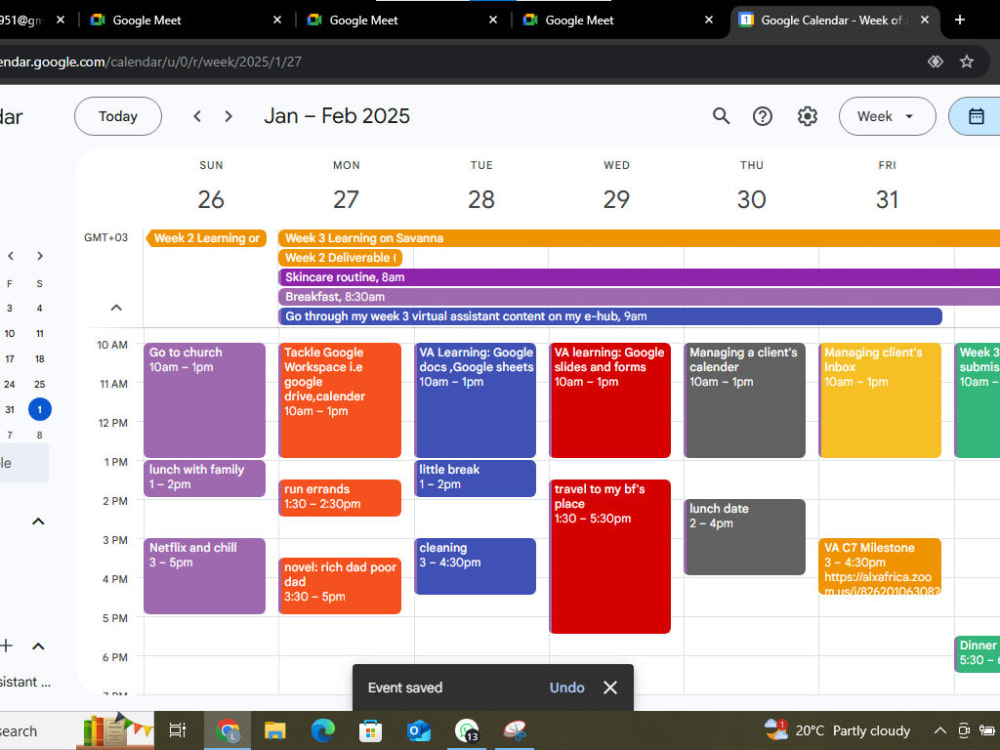This screenshot has width=1000, height=750.
Task: Open the Settings gear menu
Action: click(807, 116)
